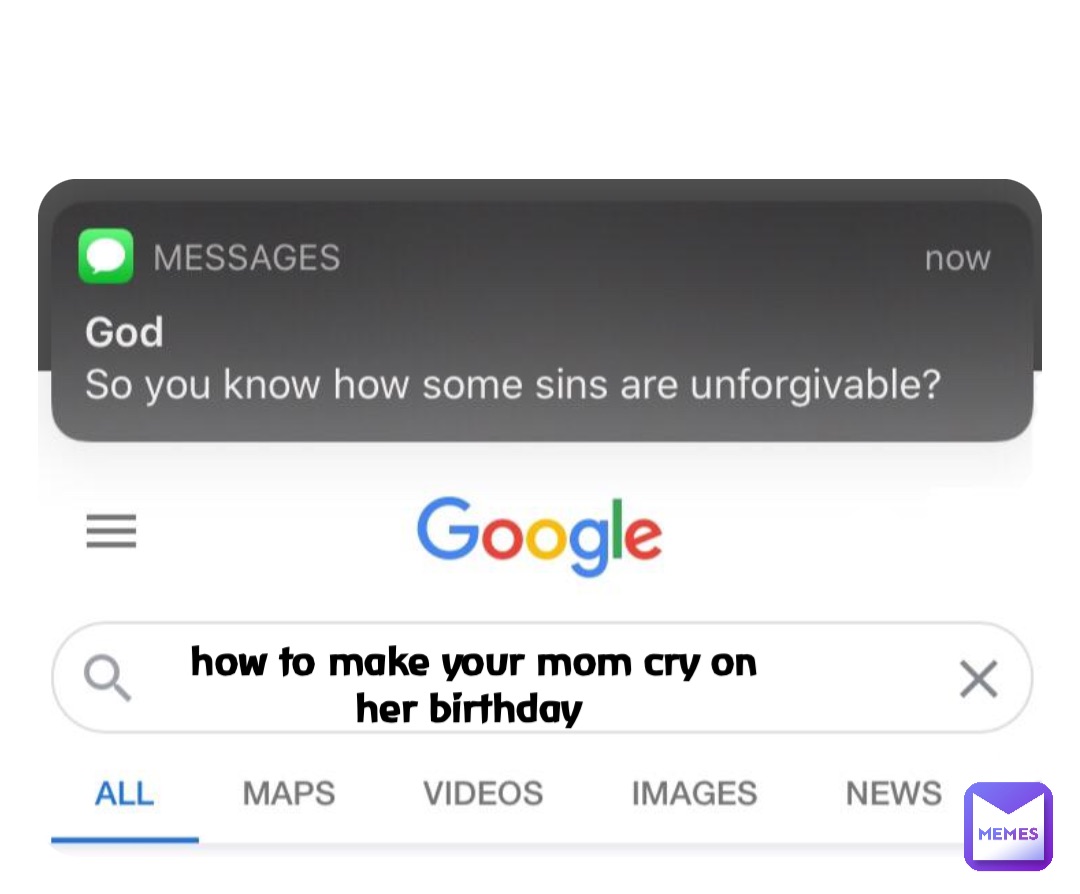Select the currently active ALL tab
1080x894 pixels.
click(124, 793)
